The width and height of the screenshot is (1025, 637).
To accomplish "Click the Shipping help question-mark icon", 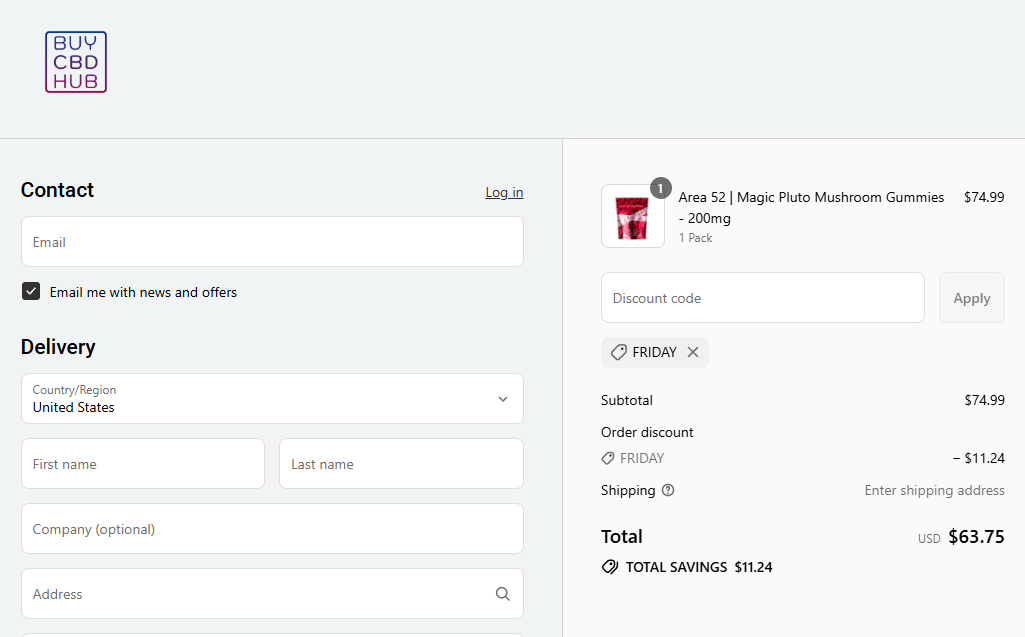I will [667, 490].
